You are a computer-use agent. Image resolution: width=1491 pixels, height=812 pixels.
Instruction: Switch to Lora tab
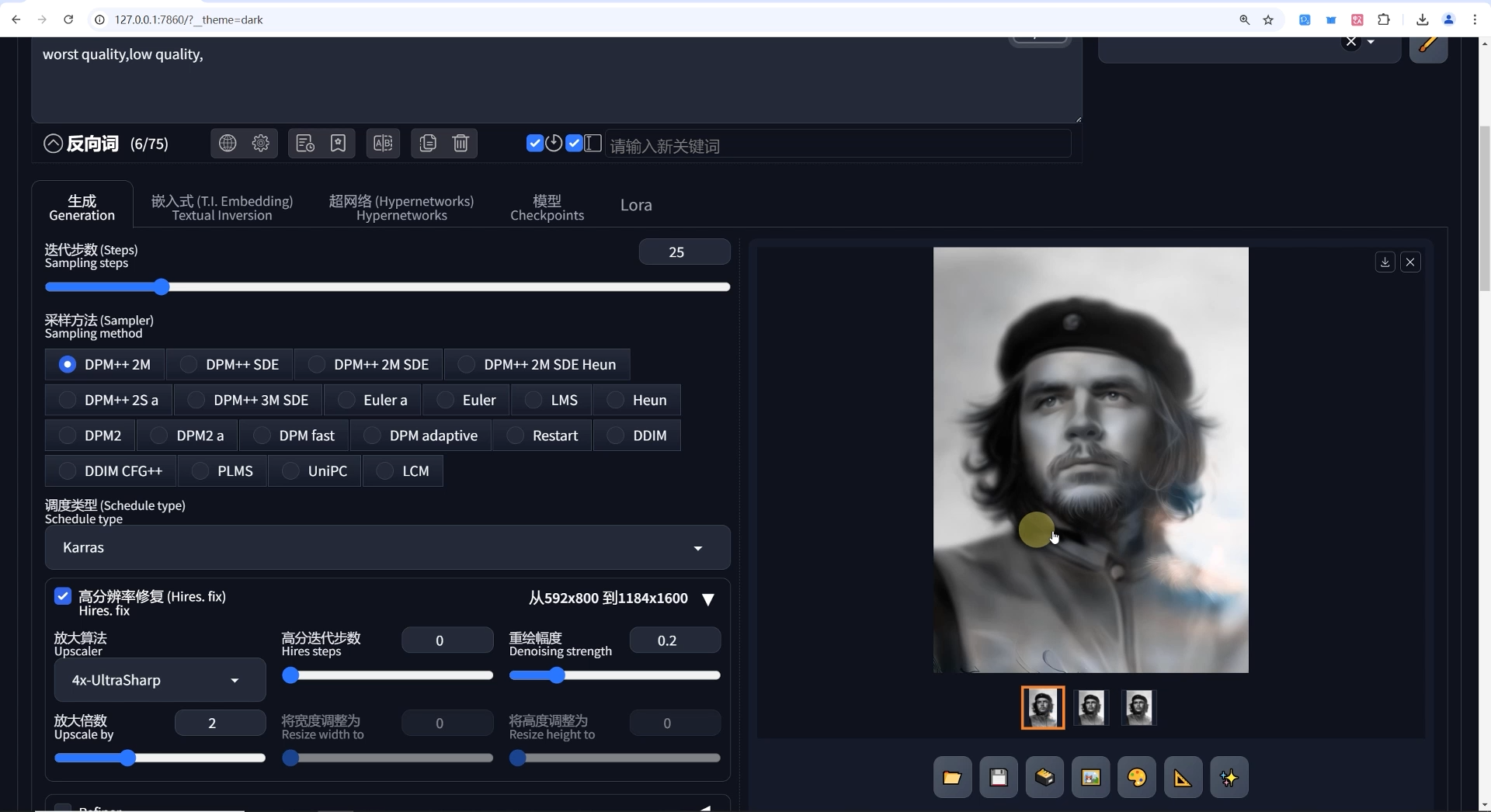point(636,205)
